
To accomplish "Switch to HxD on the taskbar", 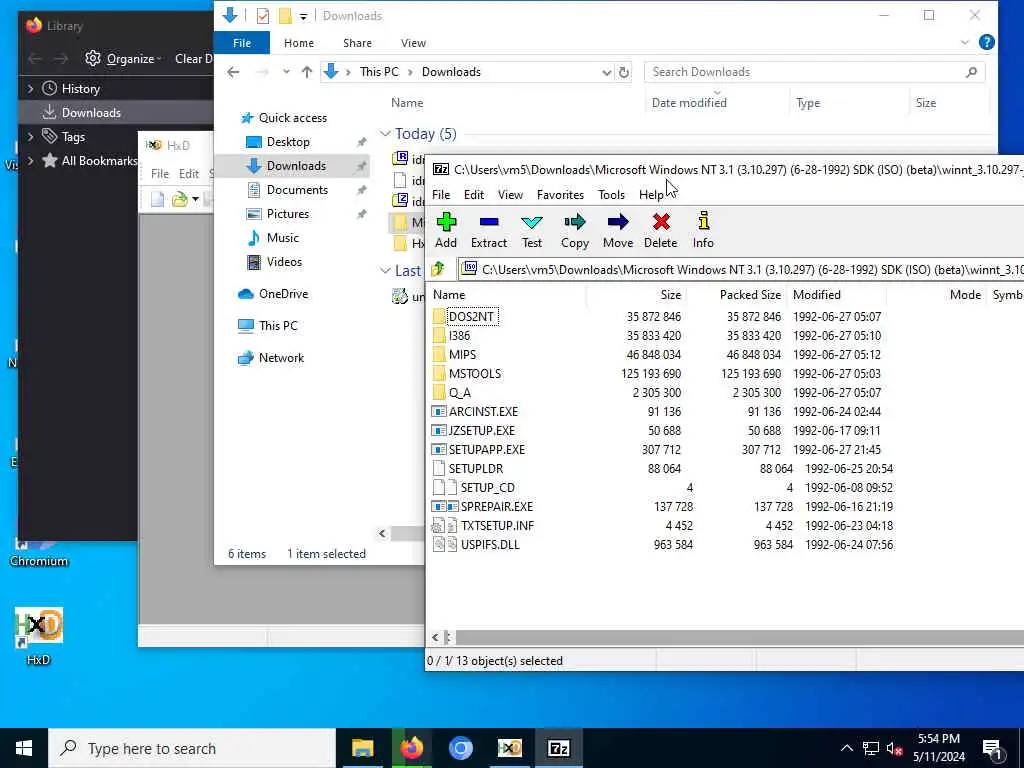I will click(x=509, y=748).
